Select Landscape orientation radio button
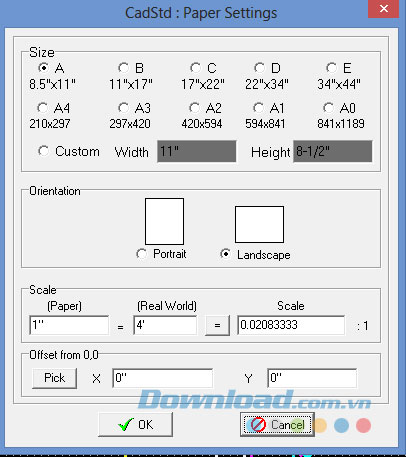 (x=225, y=254)
